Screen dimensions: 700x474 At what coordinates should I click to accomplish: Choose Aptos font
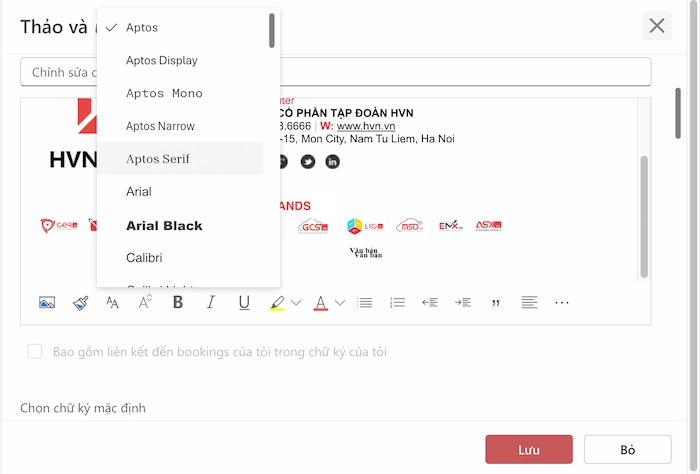click(x=180, y=28)
